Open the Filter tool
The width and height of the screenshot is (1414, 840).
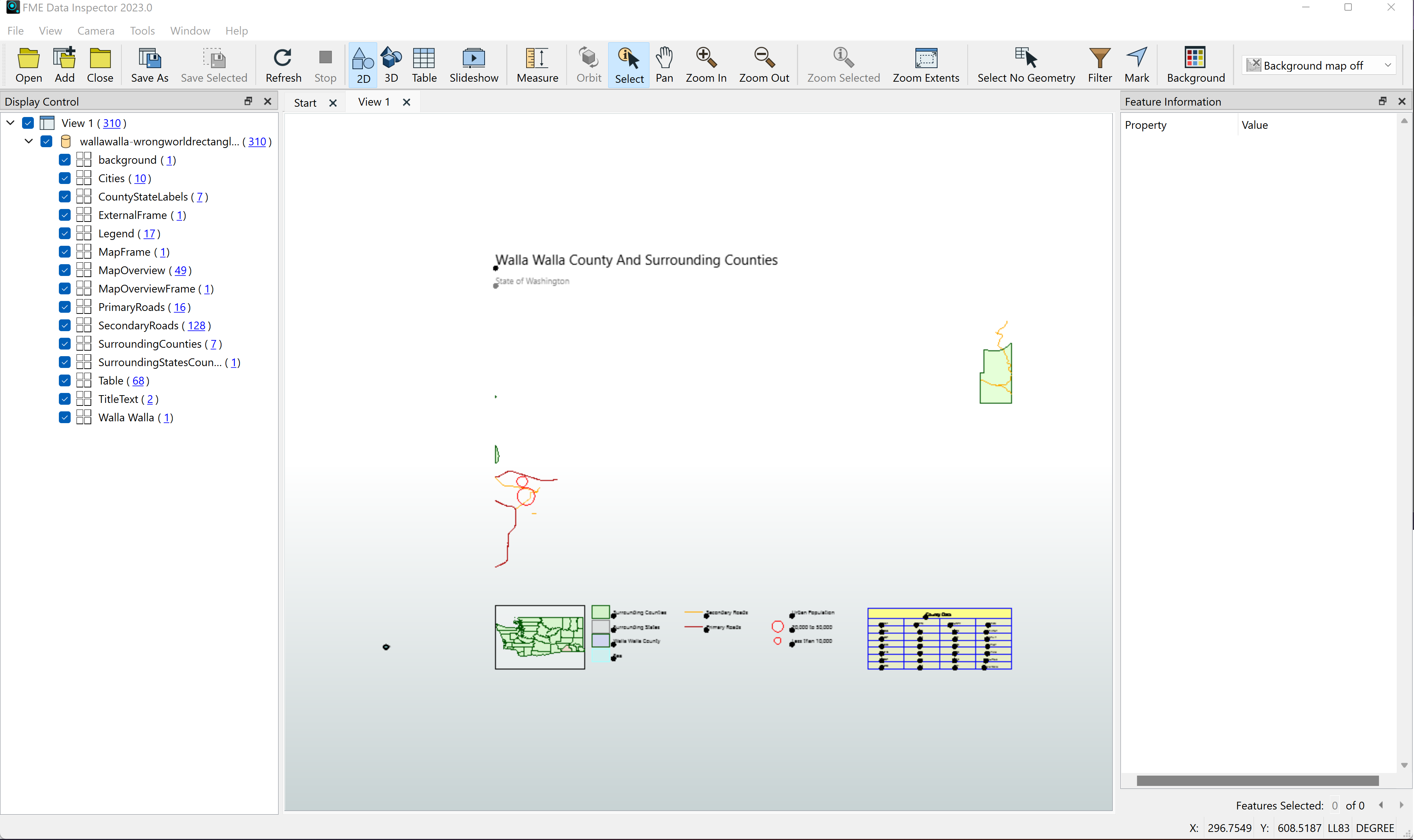(1099, 65)
